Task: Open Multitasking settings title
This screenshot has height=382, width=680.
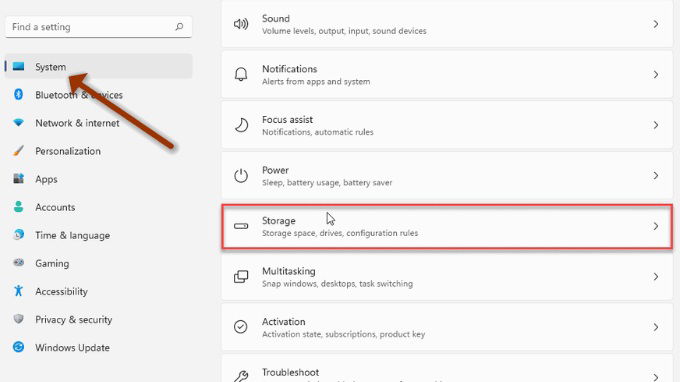Action: pyautogui.click(x=289, y=271)
